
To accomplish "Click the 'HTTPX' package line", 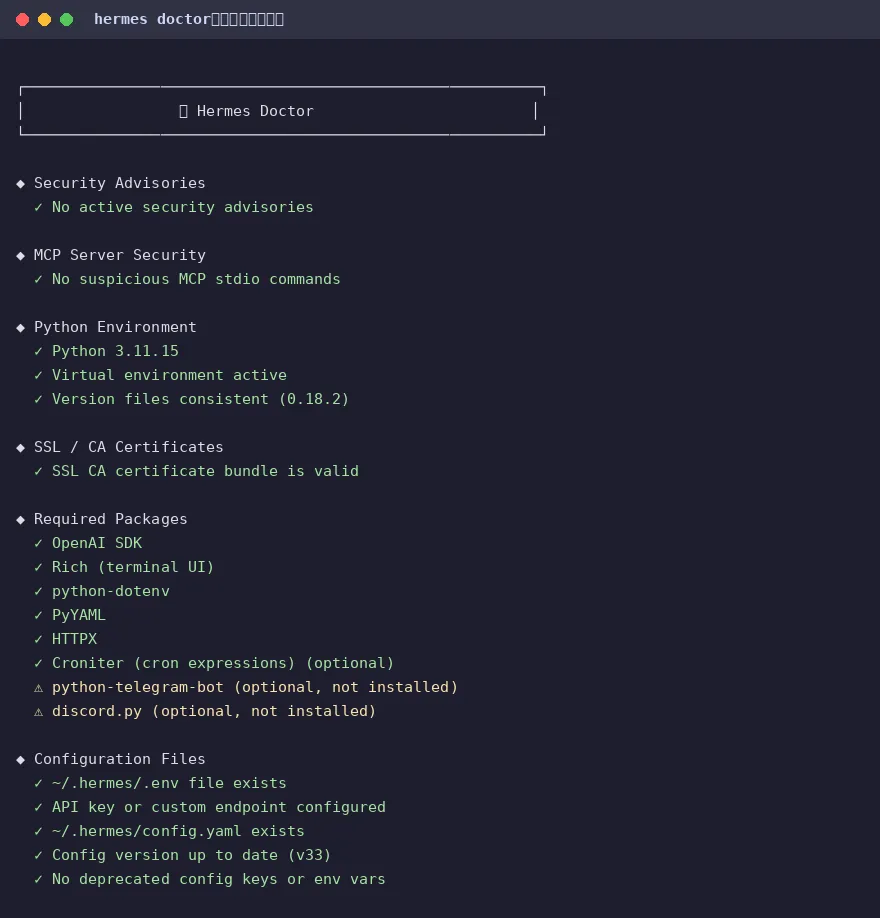I will [x=74, y=639].
